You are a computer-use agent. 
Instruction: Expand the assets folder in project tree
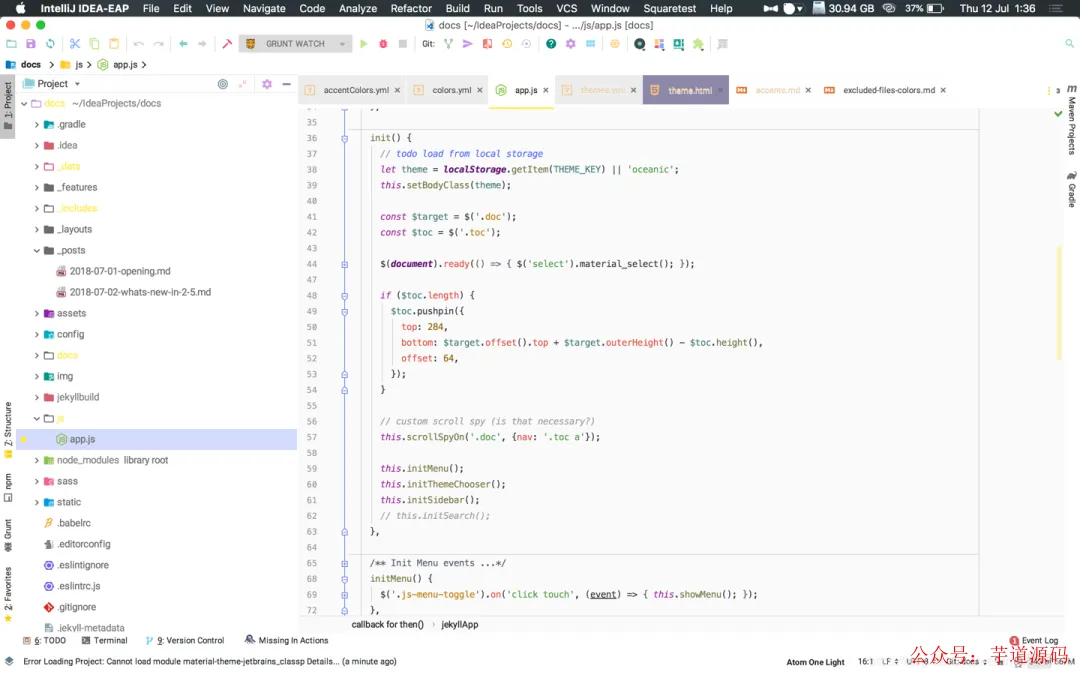(x=37, y=313)
